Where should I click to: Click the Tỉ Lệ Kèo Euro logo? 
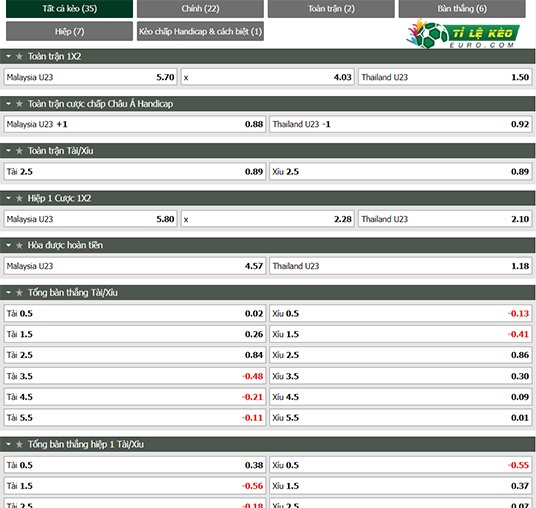(463, 34)
